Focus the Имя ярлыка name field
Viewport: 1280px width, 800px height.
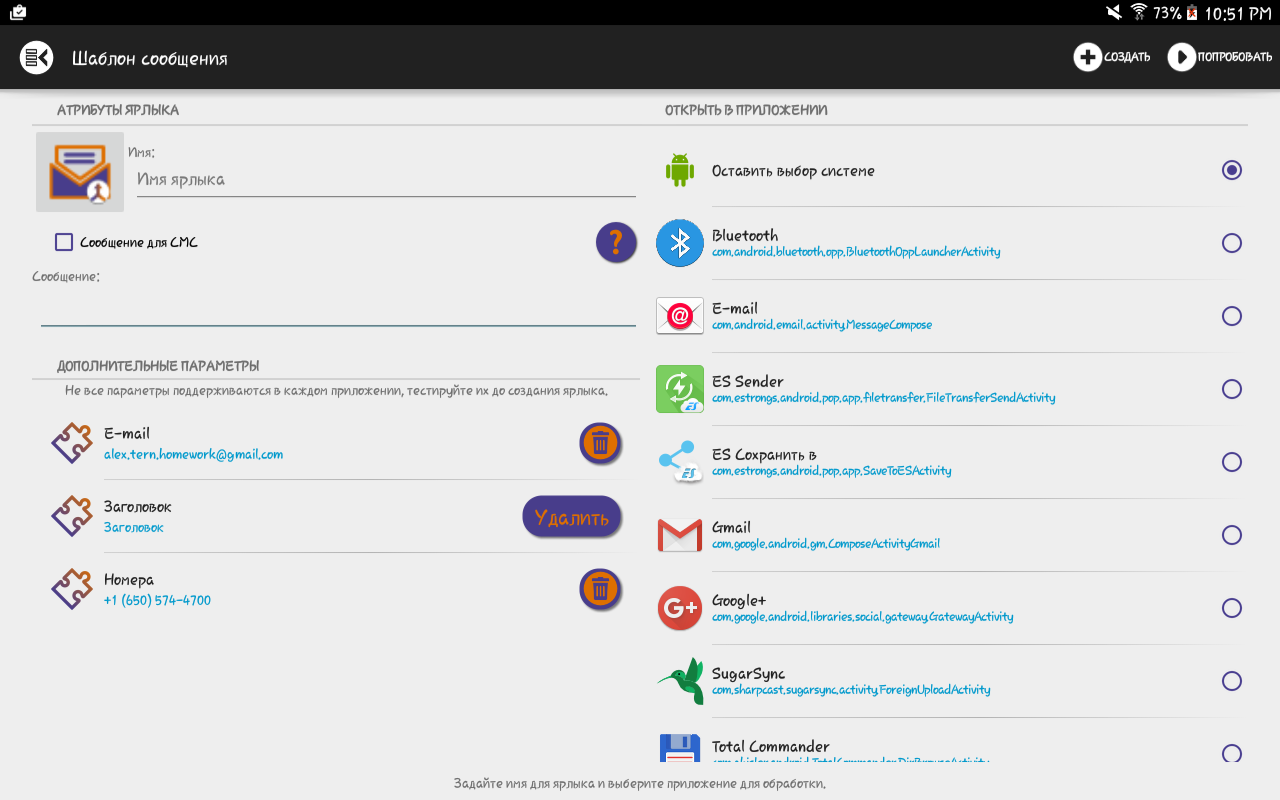coord(386,180)
